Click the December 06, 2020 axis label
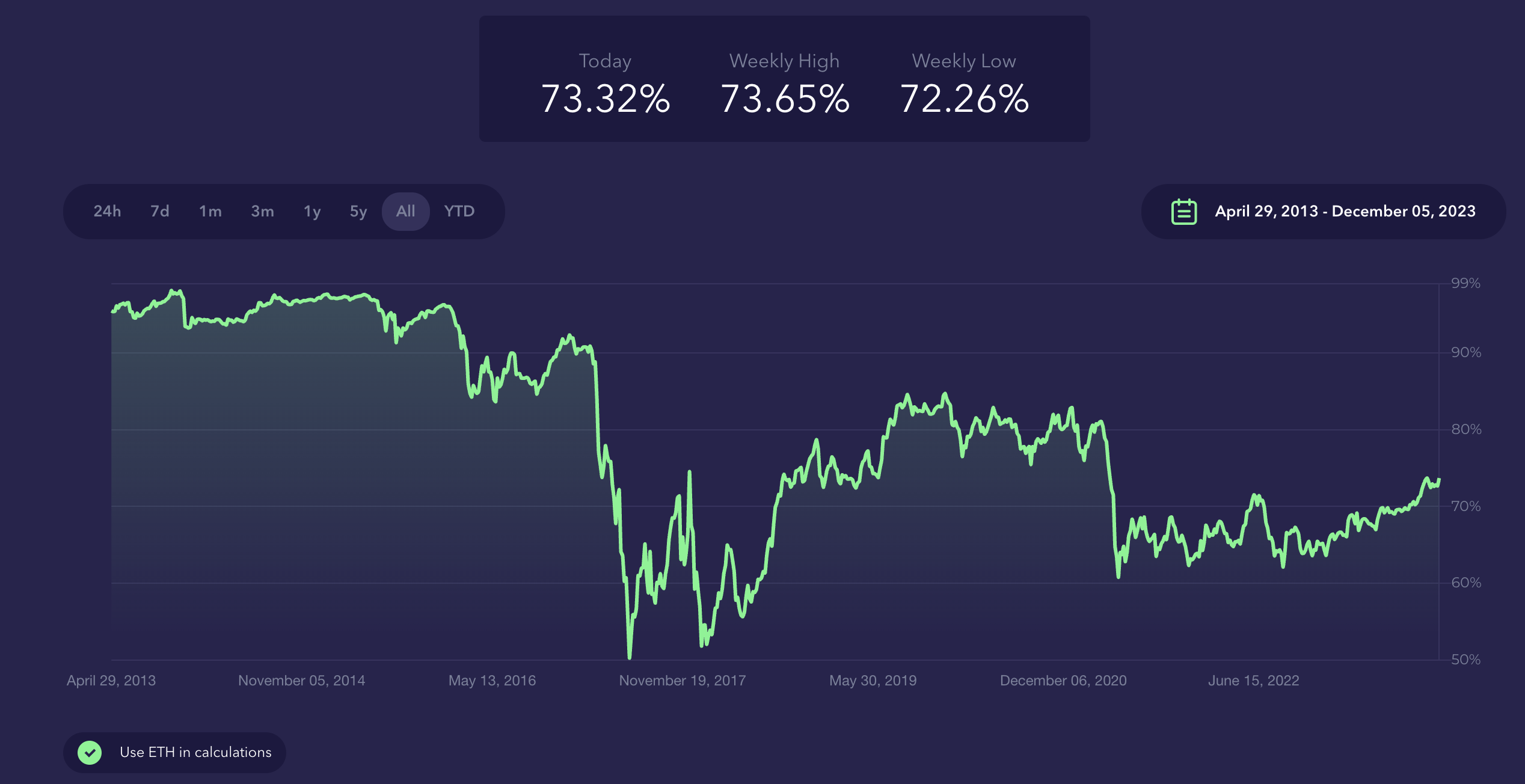This screenshot has height=784, width=1525. point(1063,681)
